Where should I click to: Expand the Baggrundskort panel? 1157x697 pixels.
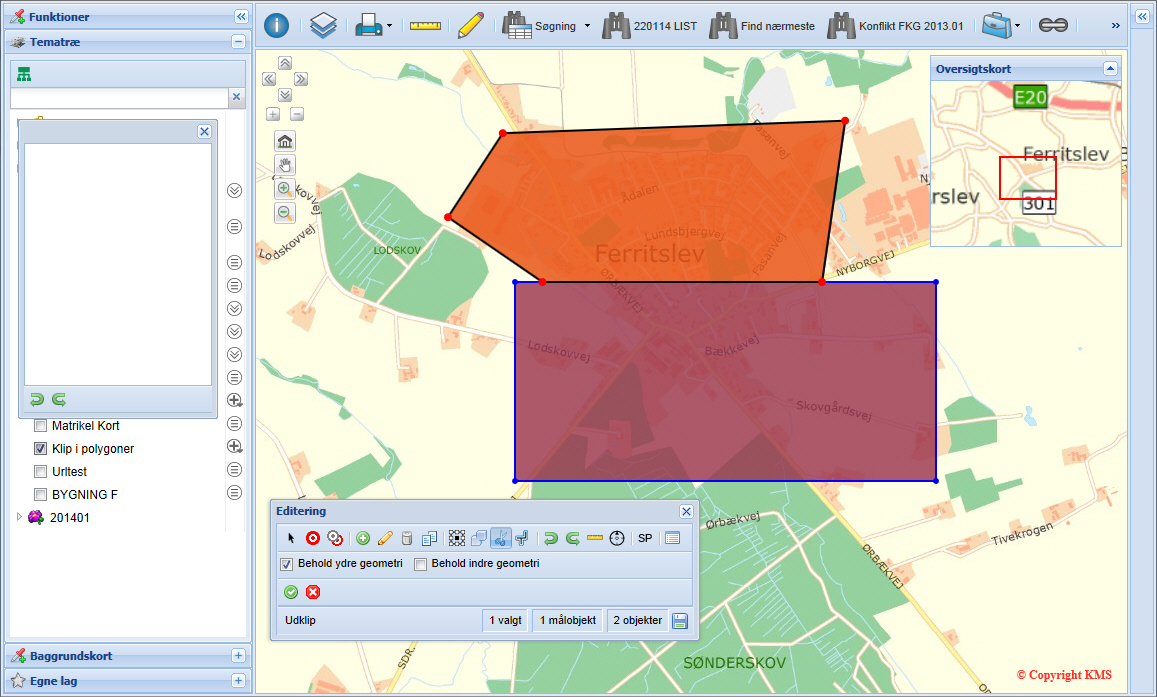(238, 656)
